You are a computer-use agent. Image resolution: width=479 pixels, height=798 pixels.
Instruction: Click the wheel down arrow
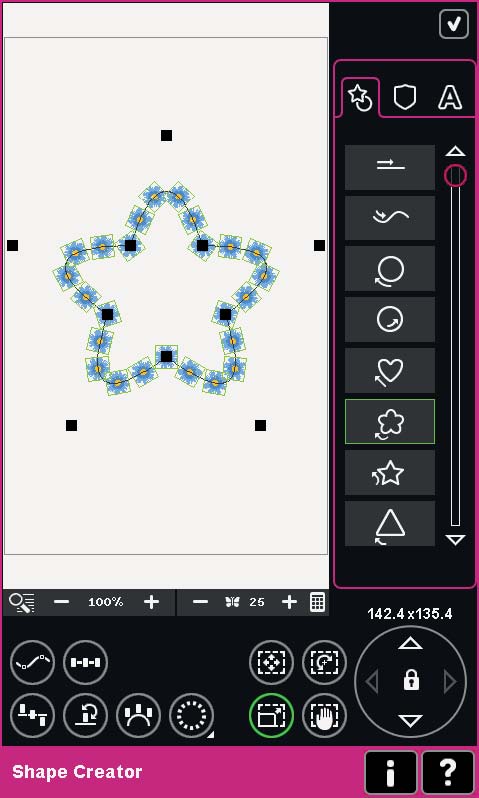point(410,720)
